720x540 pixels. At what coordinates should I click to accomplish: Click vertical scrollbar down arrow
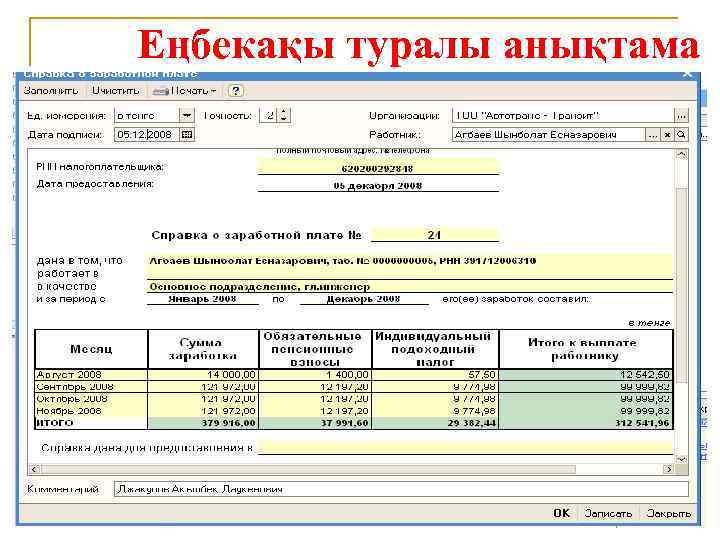coord(681,459)
